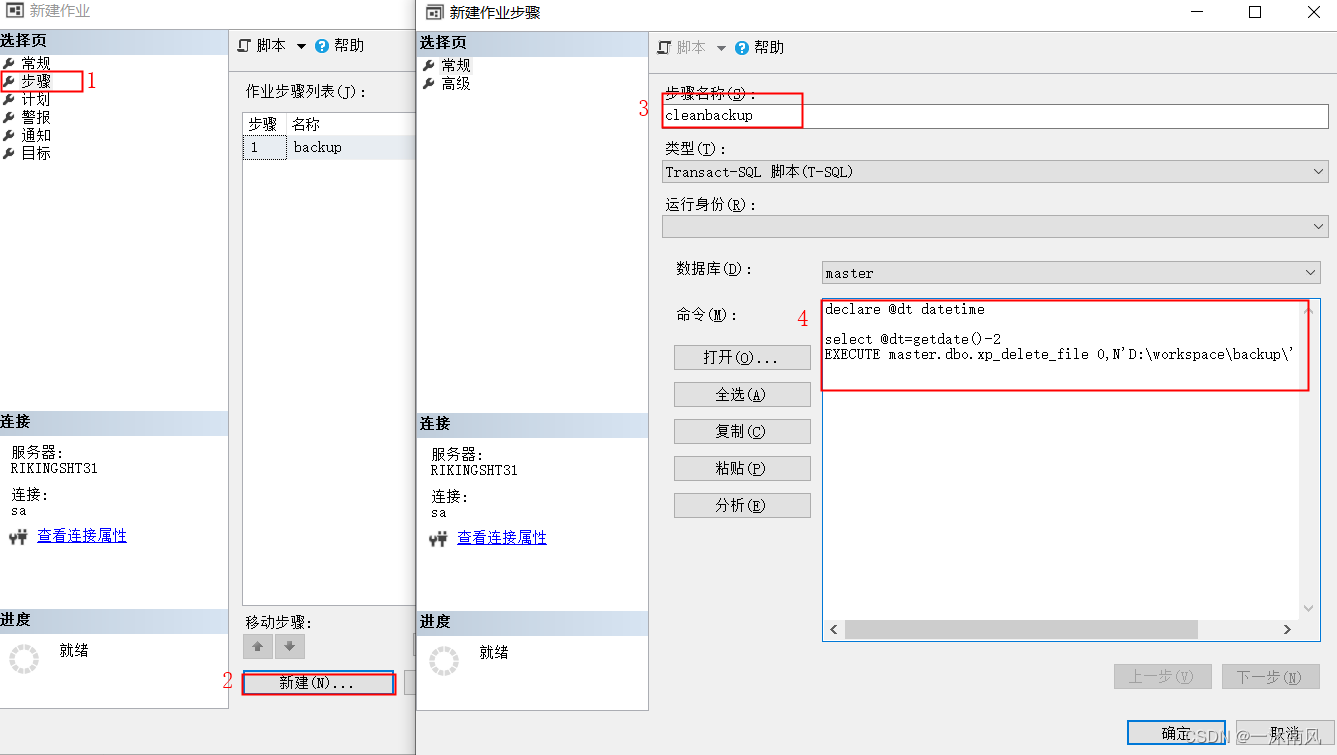The height and width of the screenshot is (755, 1337).
Task: Open 类型 dropdown showing Transact-SQL 脚本
Action: pos(995,172)
